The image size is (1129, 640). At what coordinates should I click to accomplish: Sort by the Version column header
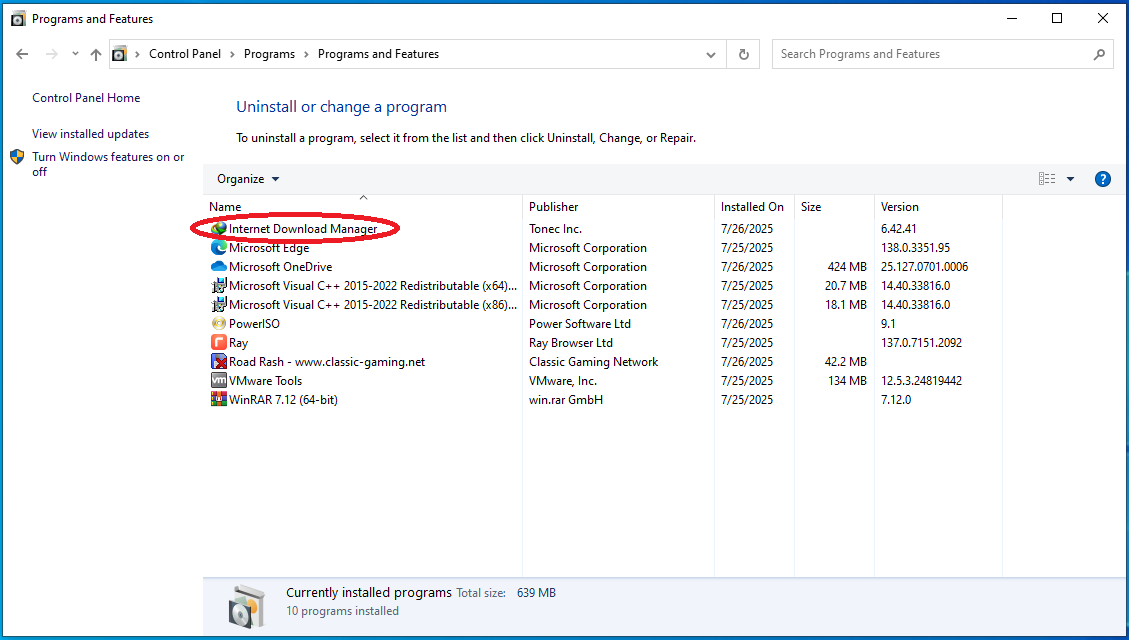click(x=938, y=207)
